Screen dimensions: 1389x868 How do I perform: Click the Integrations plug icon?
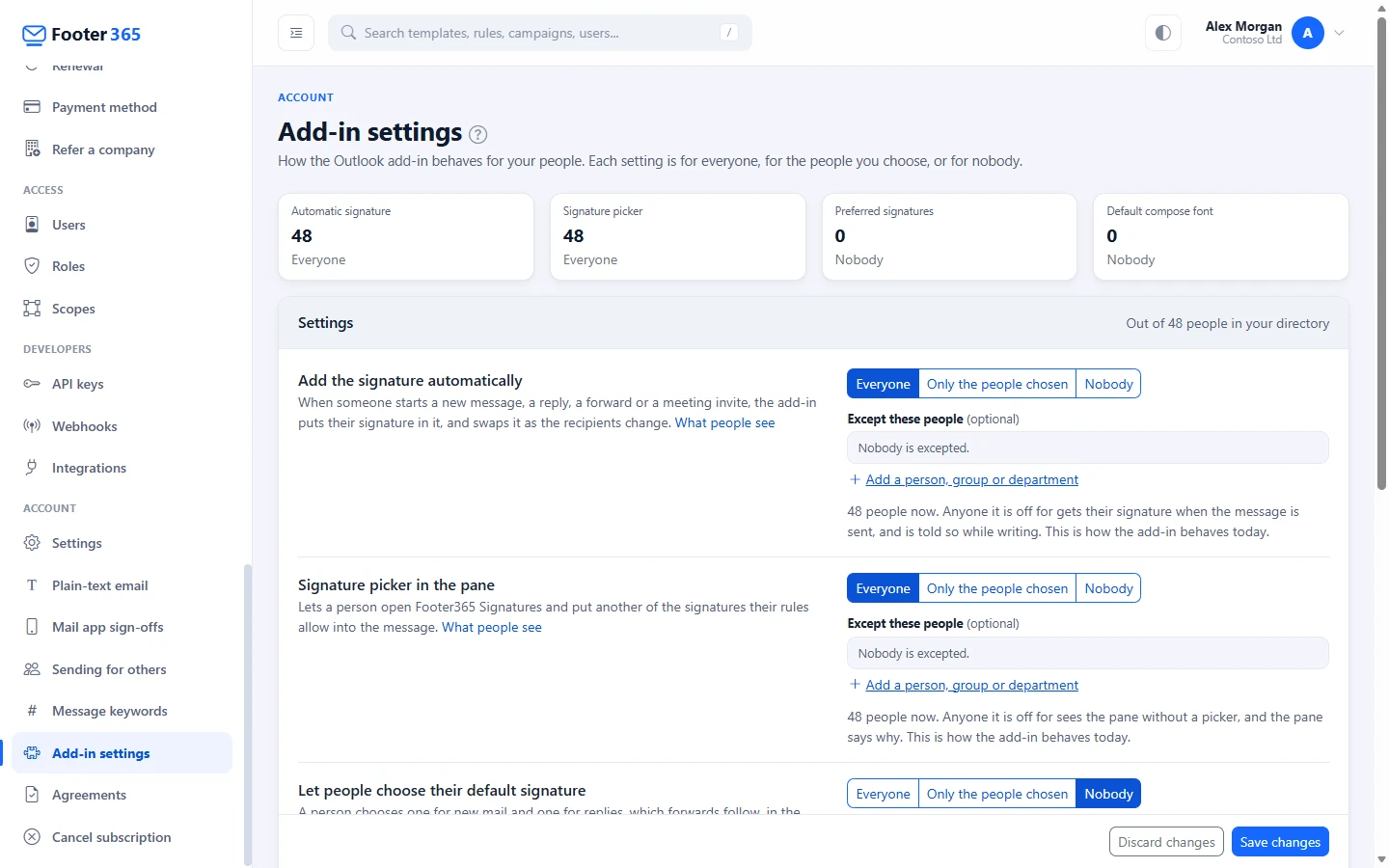32,468
